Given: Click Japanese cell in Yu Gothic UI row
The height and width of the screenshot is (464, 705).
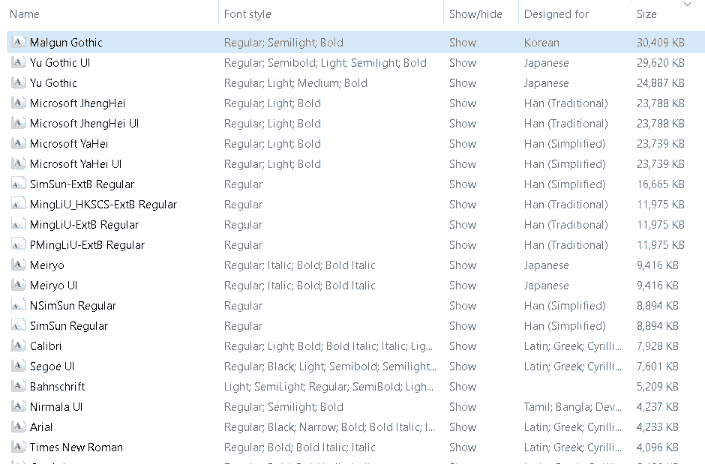Looking at the screenshot, I should 546,63.
